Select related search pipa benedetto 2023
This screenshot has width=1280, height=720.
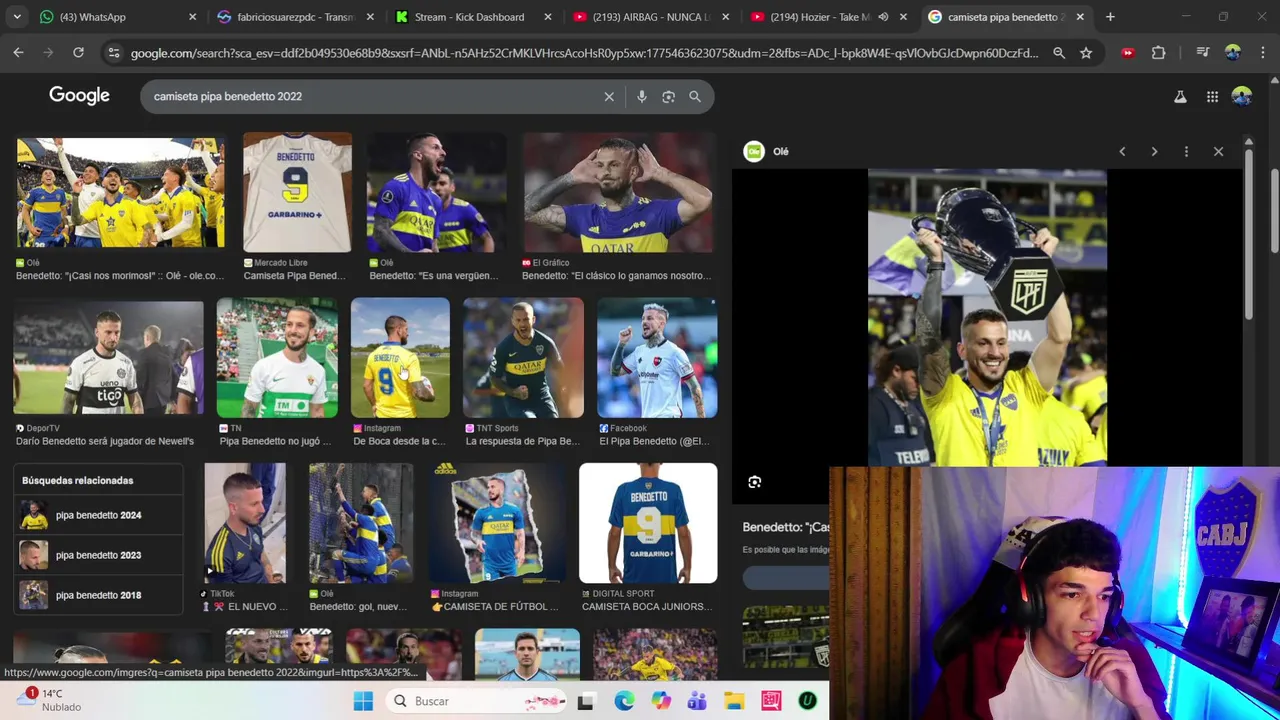click(x=98, y=555)
